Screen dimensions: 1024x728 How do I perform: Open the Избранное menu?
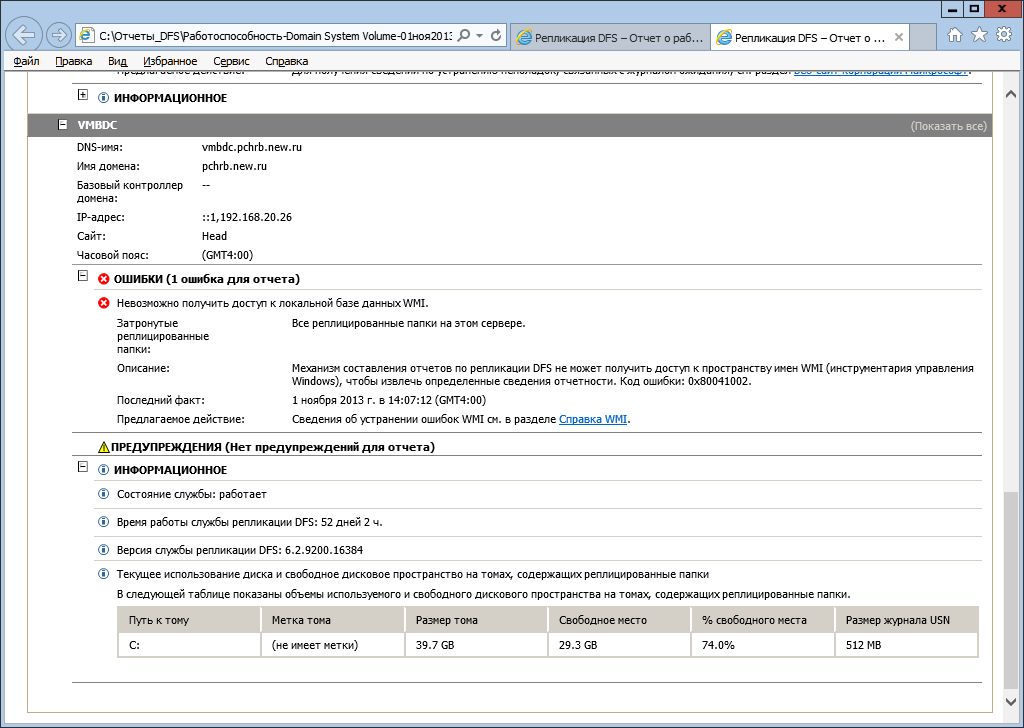pos(170,61)
